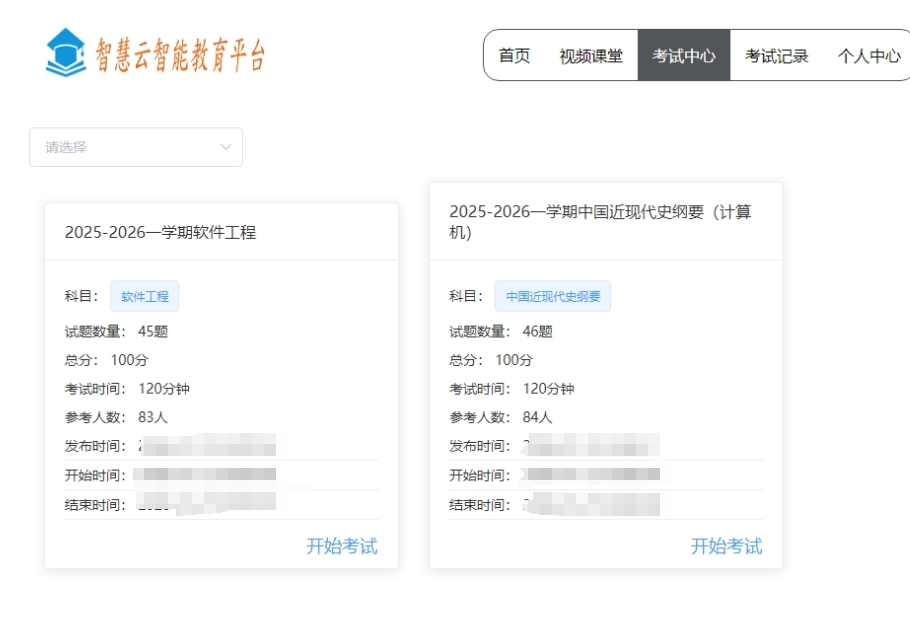Click 84人 participant count
910x617 pixels.
pos(537,417)
